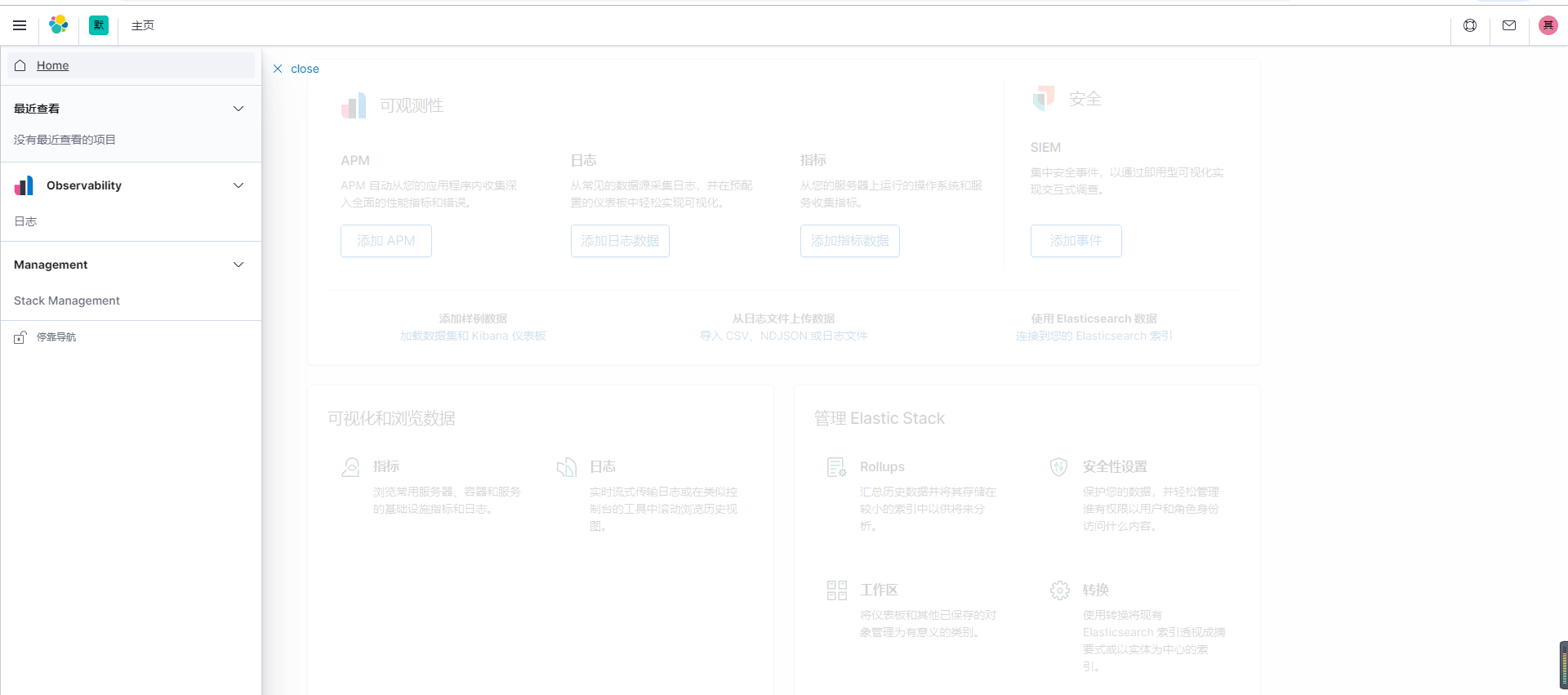
Task: Click the 没有最近查看的项目 text
Action: (65, 140)
